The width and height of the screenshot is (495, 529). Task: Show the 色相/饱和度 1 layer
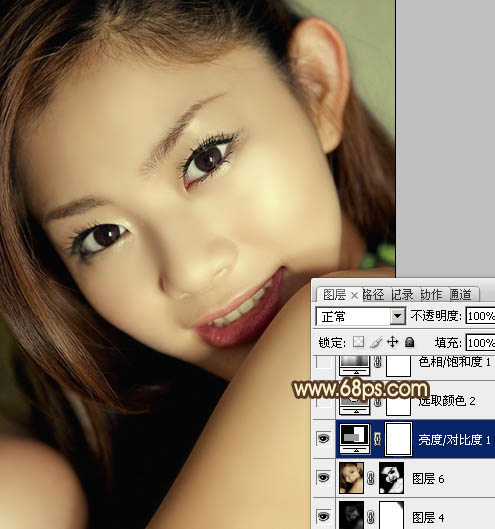[324, 363]
